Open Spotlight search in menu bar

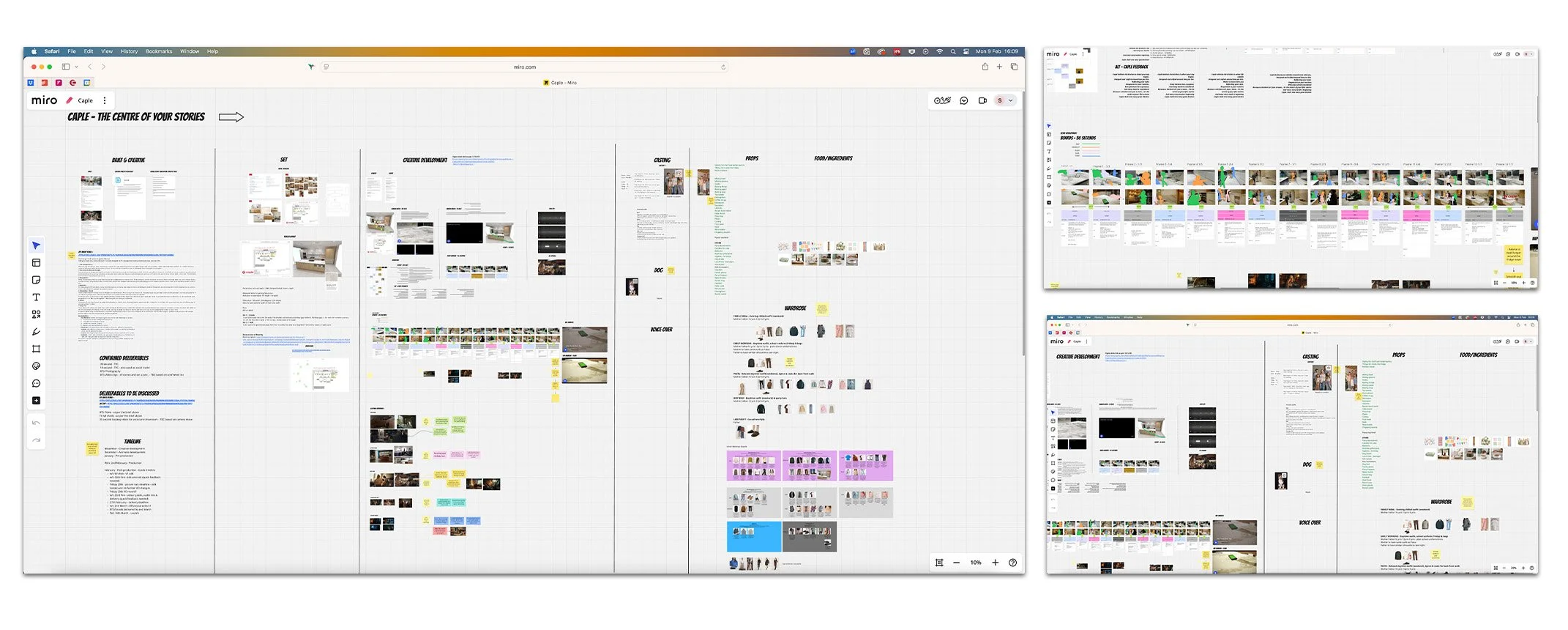953,51
